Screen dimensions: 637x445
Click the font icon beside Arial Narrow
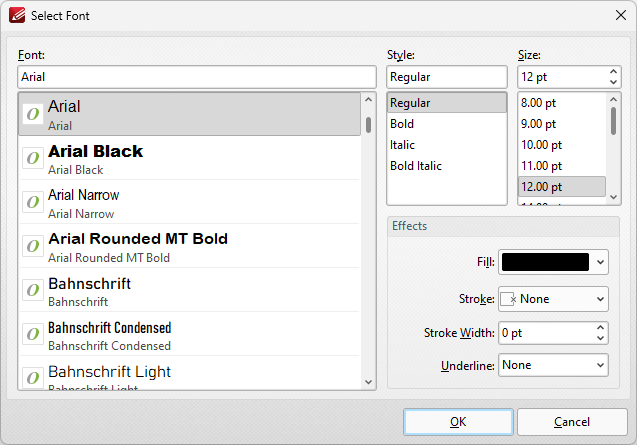tap(32, 202)
